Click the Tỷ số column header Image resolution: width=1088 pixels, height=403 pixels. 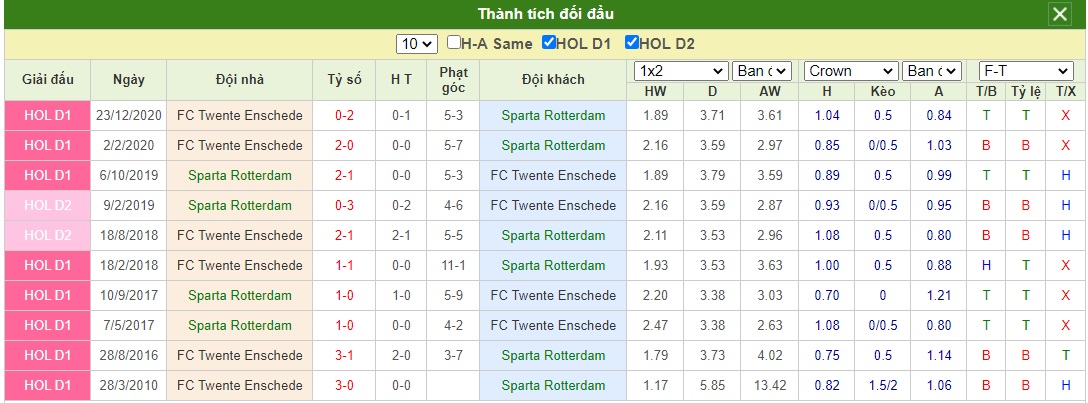[344, 80]
